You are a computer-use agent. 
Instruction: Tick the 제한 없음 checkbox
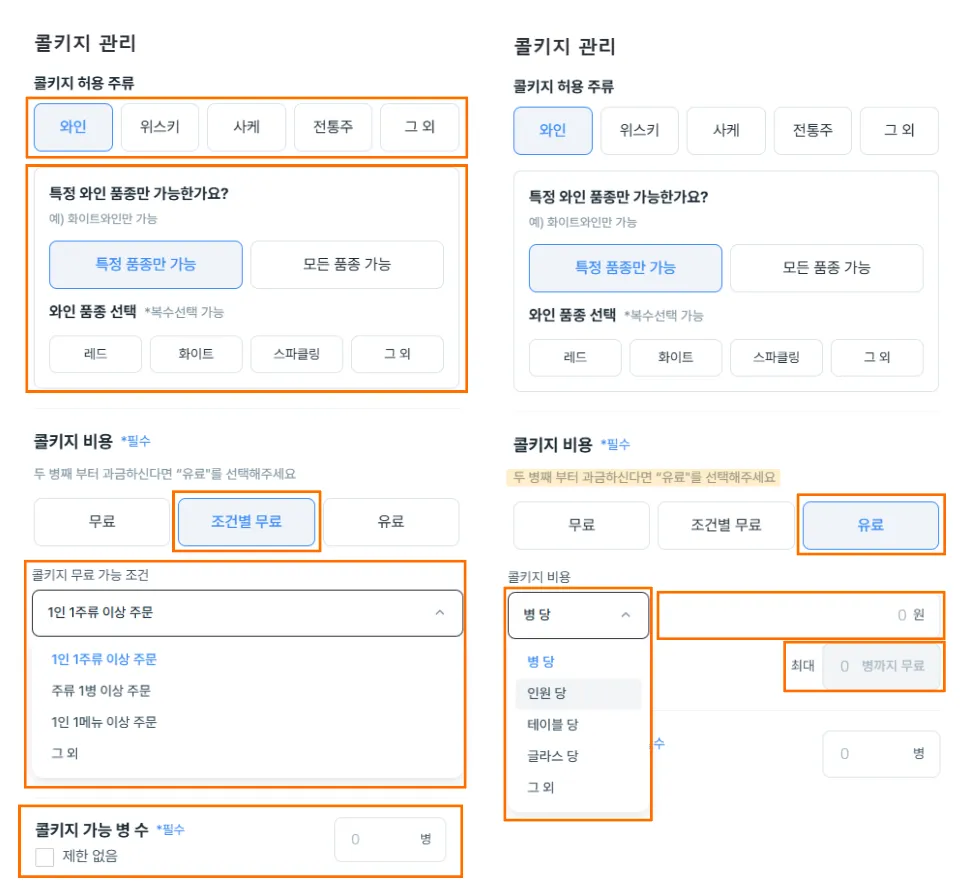(44, 857)
